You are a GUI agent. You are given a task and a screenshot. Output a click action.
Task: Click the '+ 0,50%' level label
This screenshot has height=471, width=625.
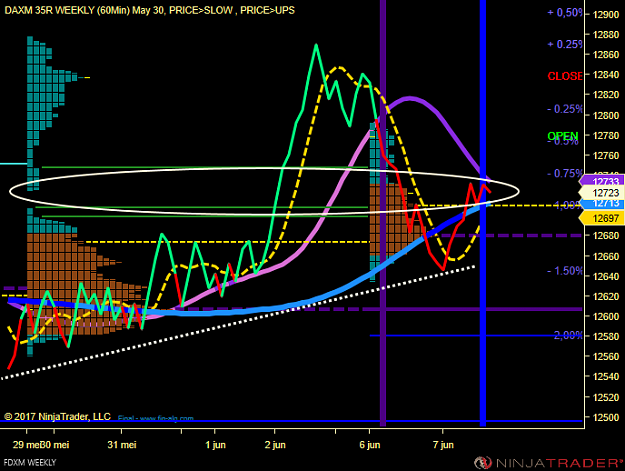click(x=565, y=12)
